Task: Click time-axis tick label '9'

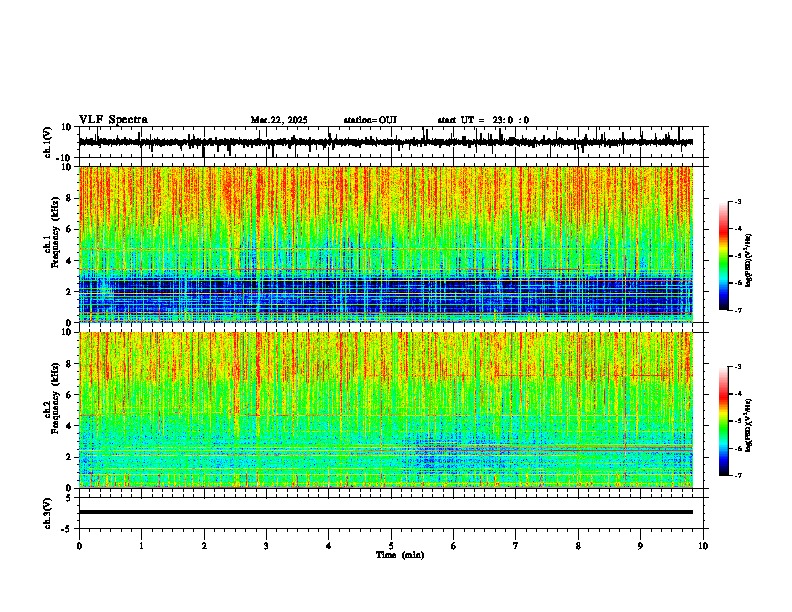Action: point(640,546)
